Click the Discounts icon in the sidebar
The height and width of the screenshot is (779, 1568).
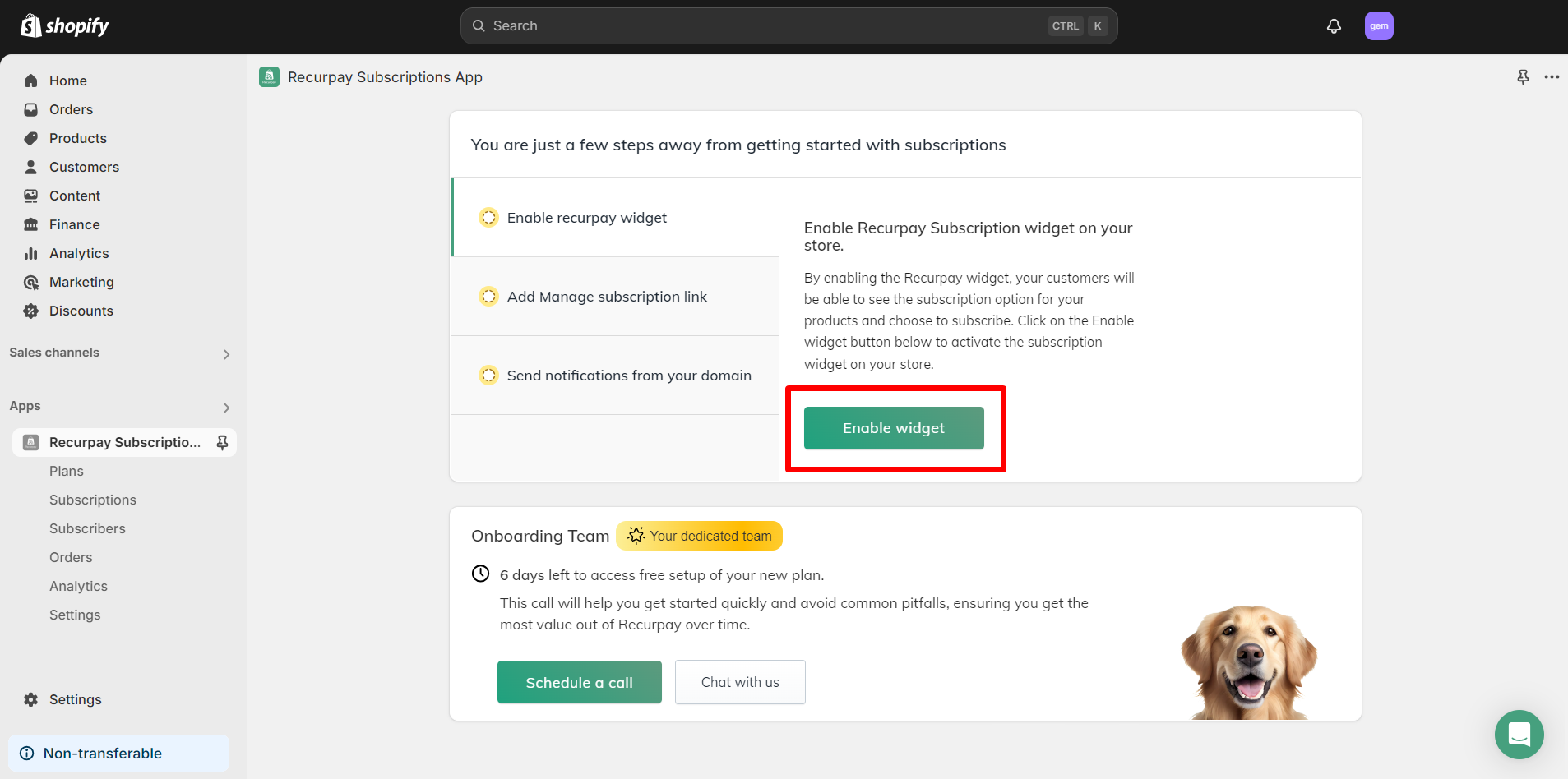tap(30, 311)
